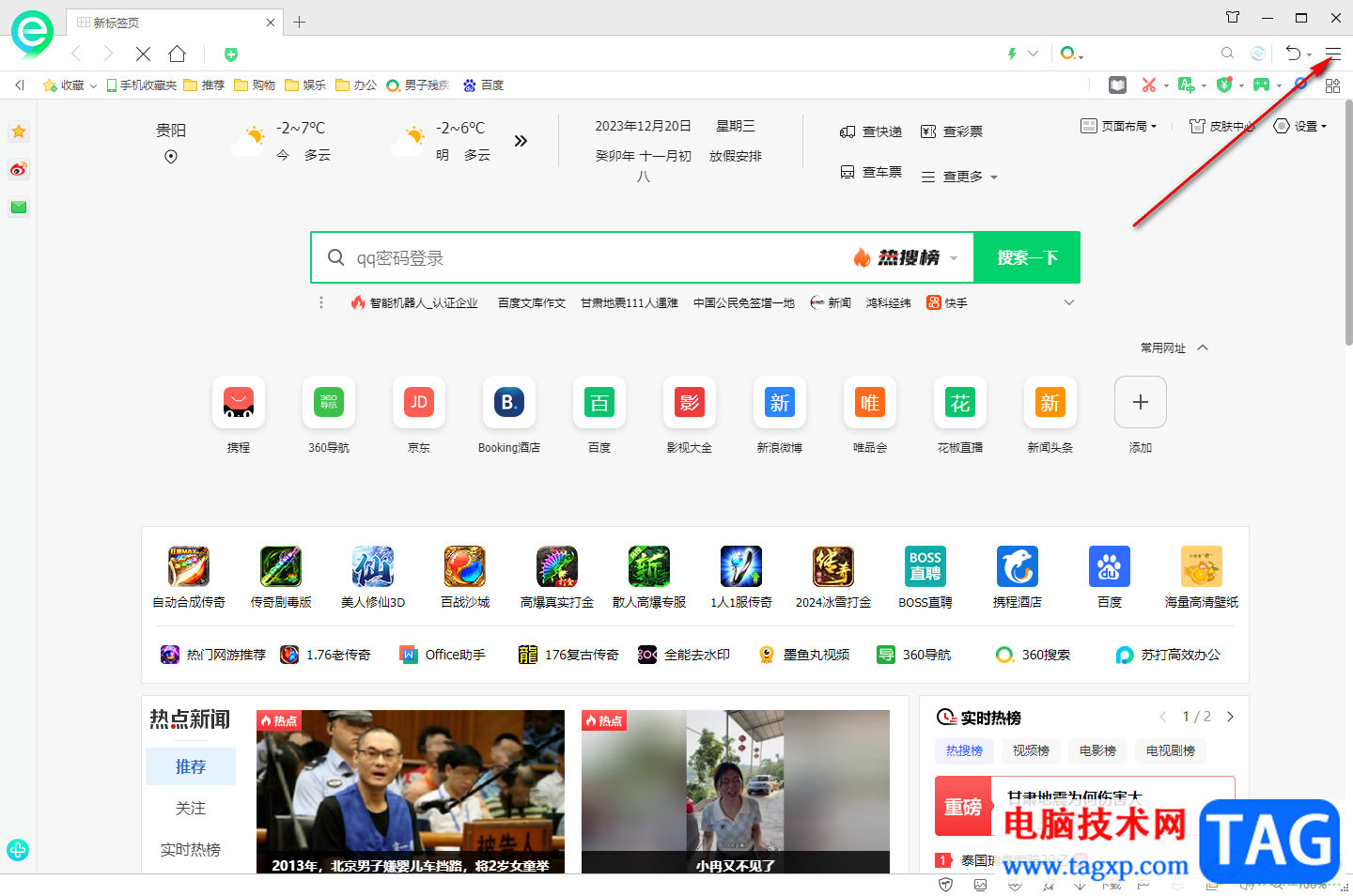This screenshot has height=896, width=1353.
Task: Click the 查快递 package tracking icon
Action: (x=848, y=131)
